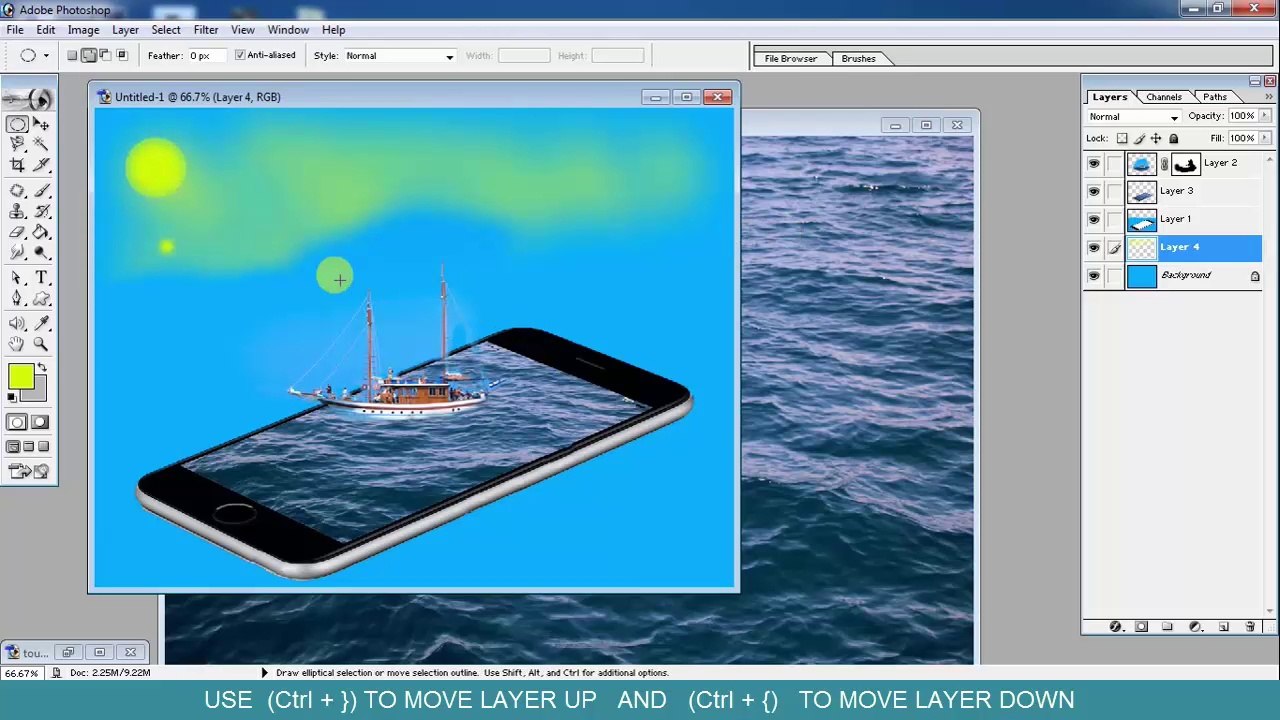Click the foreground color swatch

(20, 376)
